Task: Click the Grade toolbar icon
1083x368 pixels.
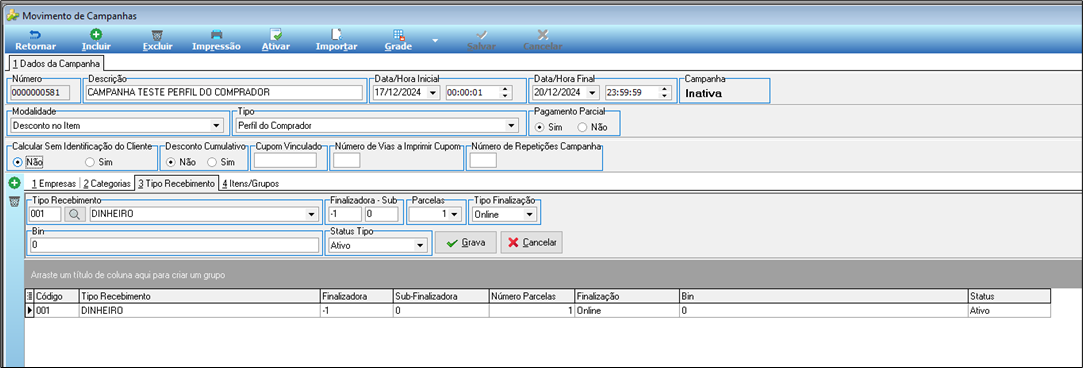Action: coord(399,34)
